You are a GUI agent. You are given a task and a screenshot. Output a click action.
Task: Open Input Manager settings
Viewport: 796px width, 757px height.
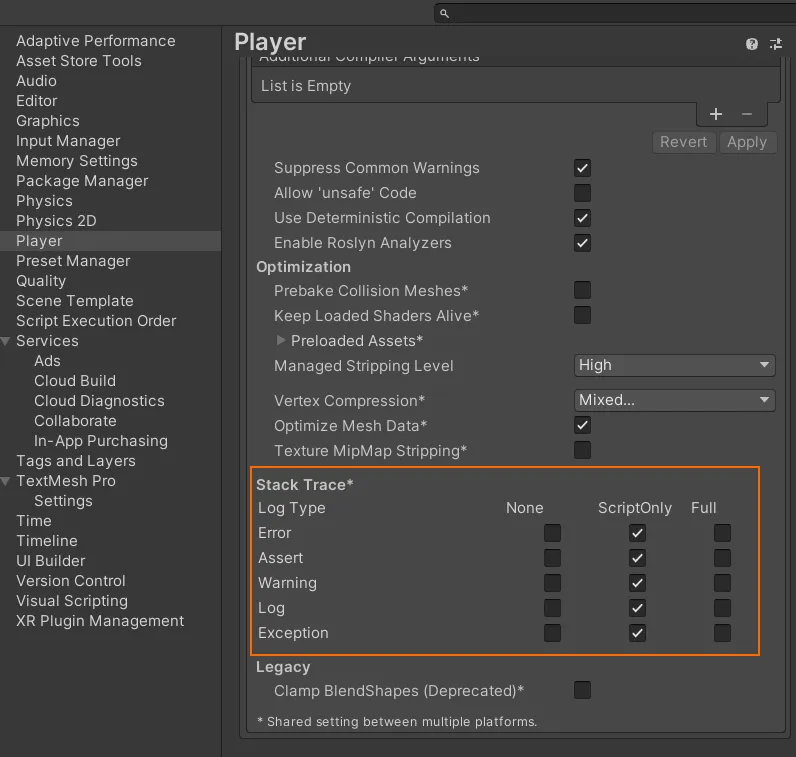pos(68,141)
